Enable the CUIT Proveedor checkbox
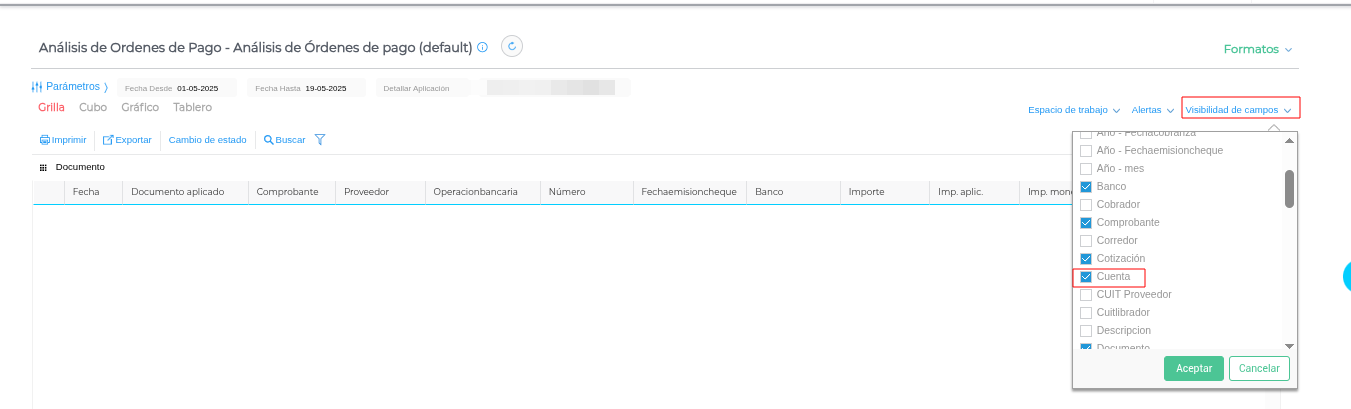This screenshot has height=409, width=1351. point(1086,295)
